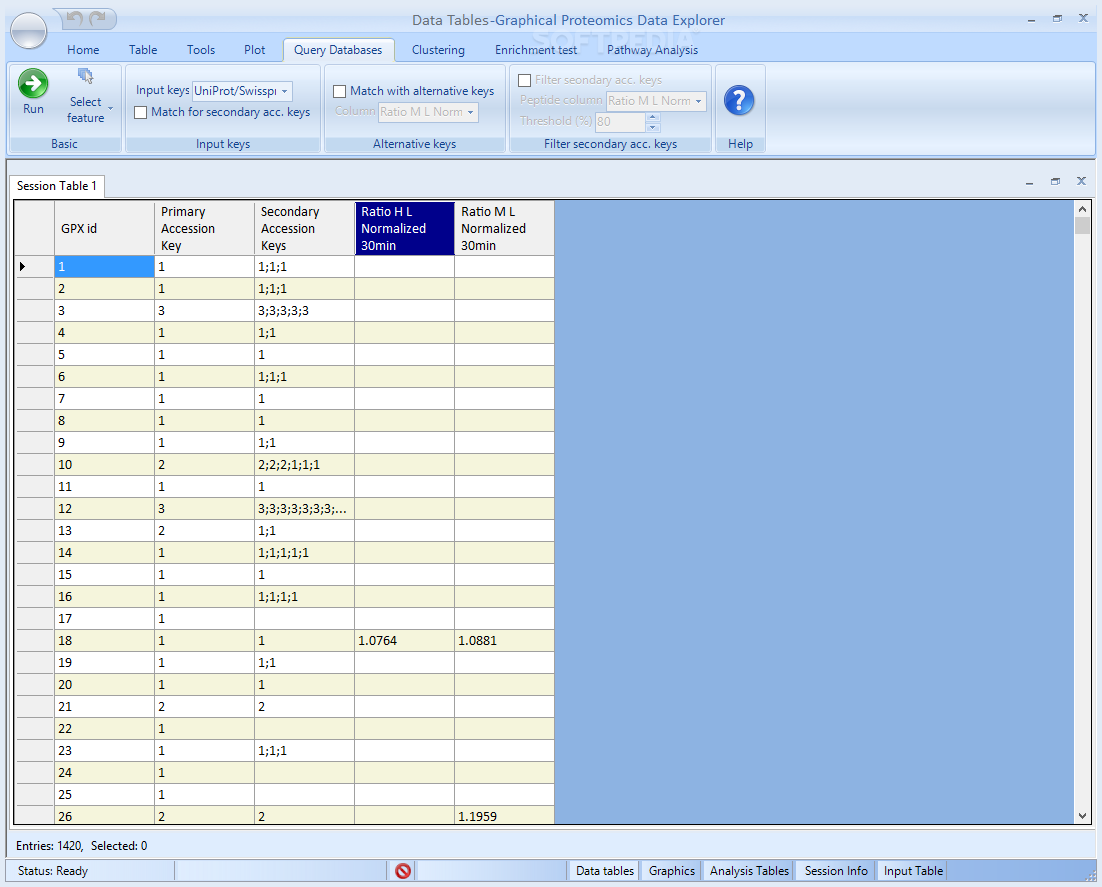Click the Threshold (%) input field
The image size is (1102, 887).
coord(620,122)
